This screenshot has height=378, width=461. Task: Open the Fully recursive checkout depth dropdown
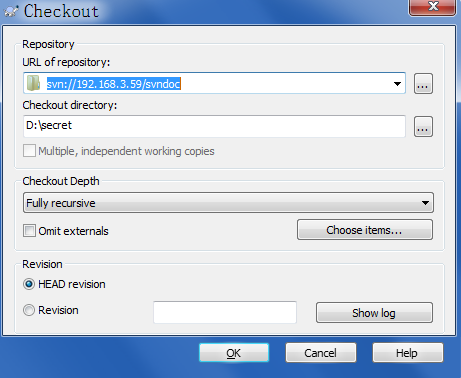coord(228,203)
